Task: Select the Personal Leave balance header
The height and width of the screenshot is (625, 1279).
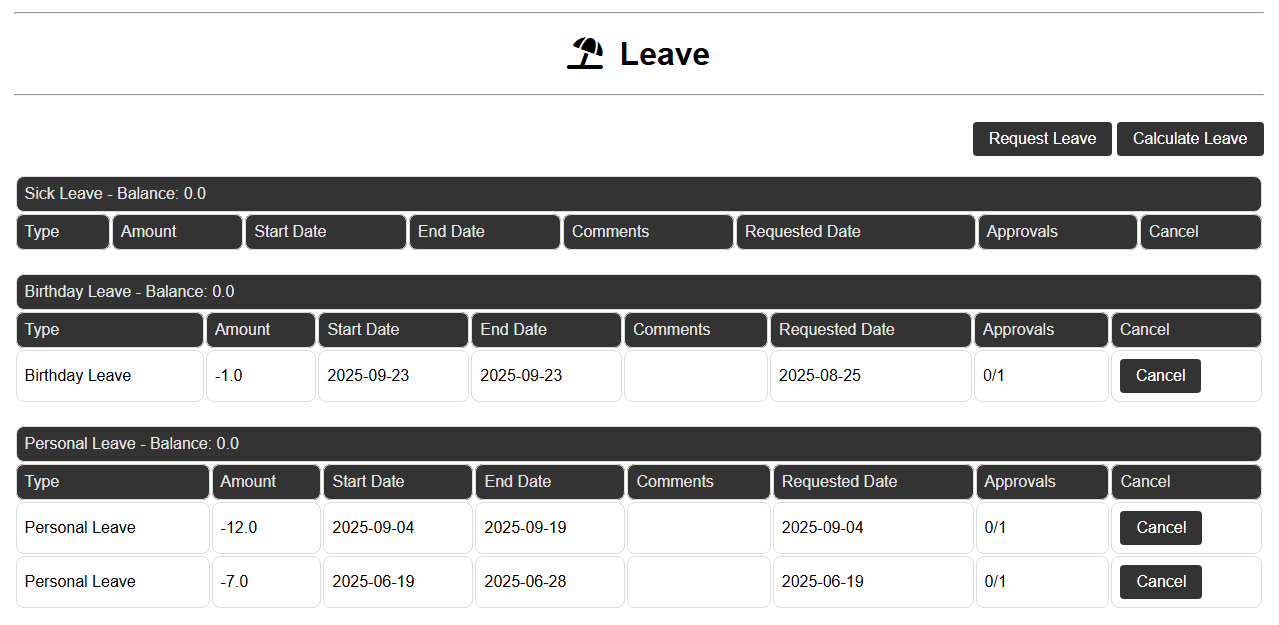Action: 637,443
